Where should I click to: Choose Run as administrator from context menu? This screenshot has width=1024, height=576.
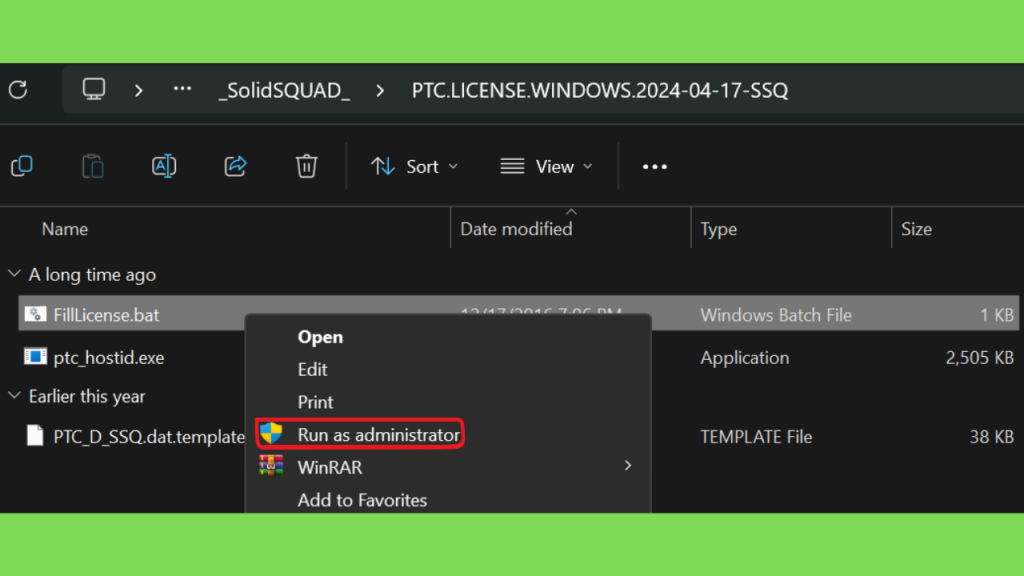(378, 435)
